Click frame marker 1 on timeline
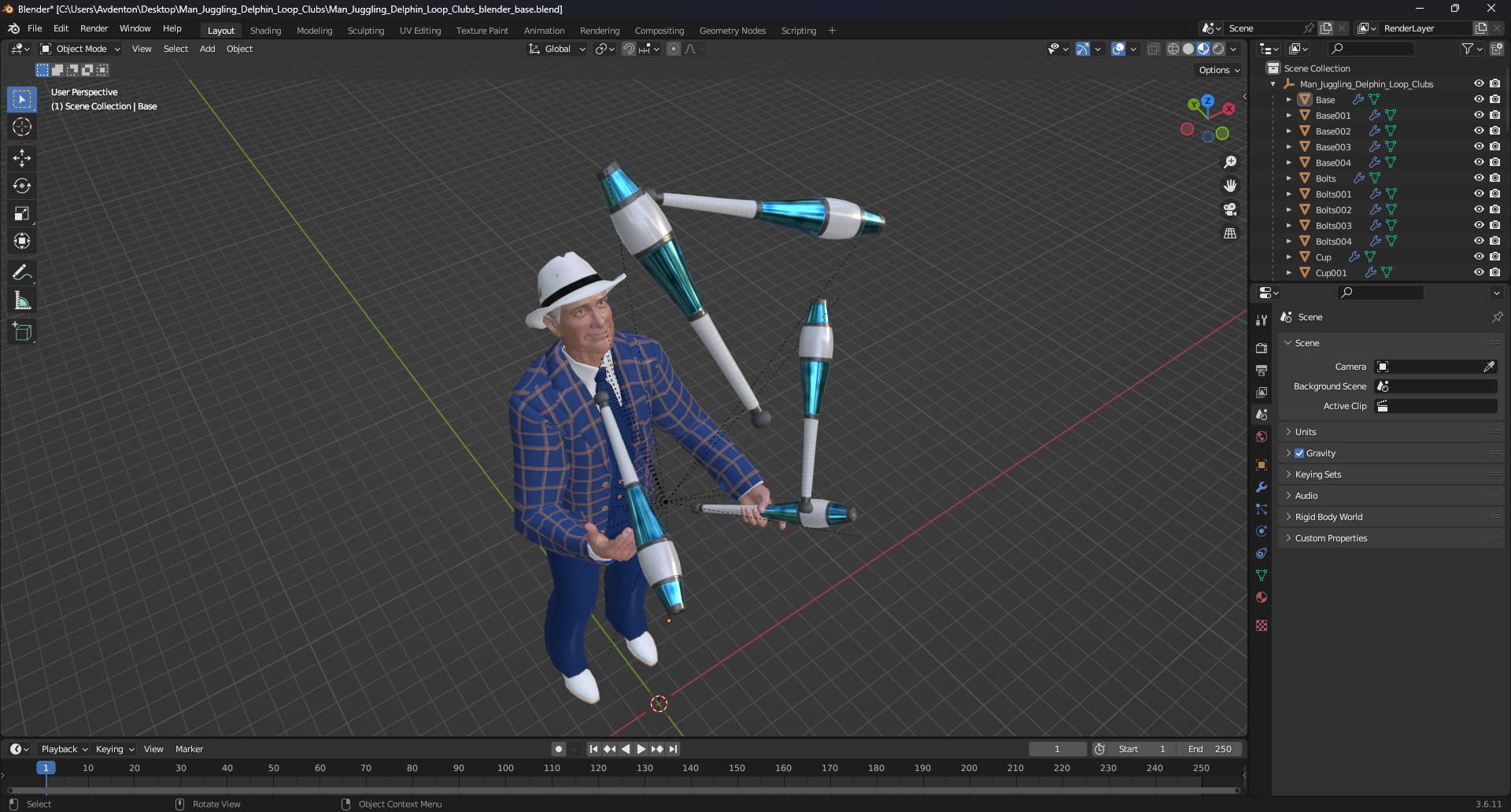The width and height of the screenshot is (1511, 812). 46,768
